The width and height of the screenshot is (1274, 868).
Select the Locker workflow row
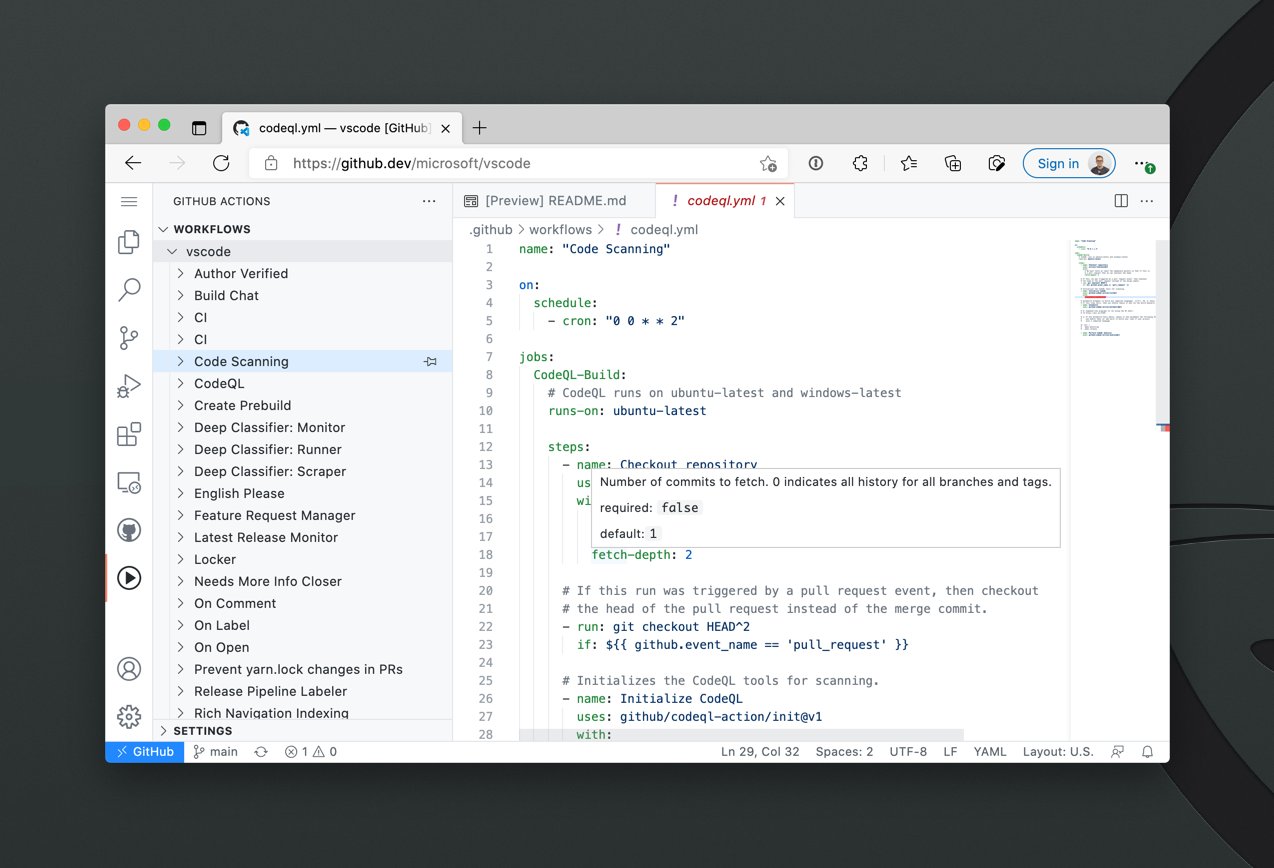[x=303, y=560]
